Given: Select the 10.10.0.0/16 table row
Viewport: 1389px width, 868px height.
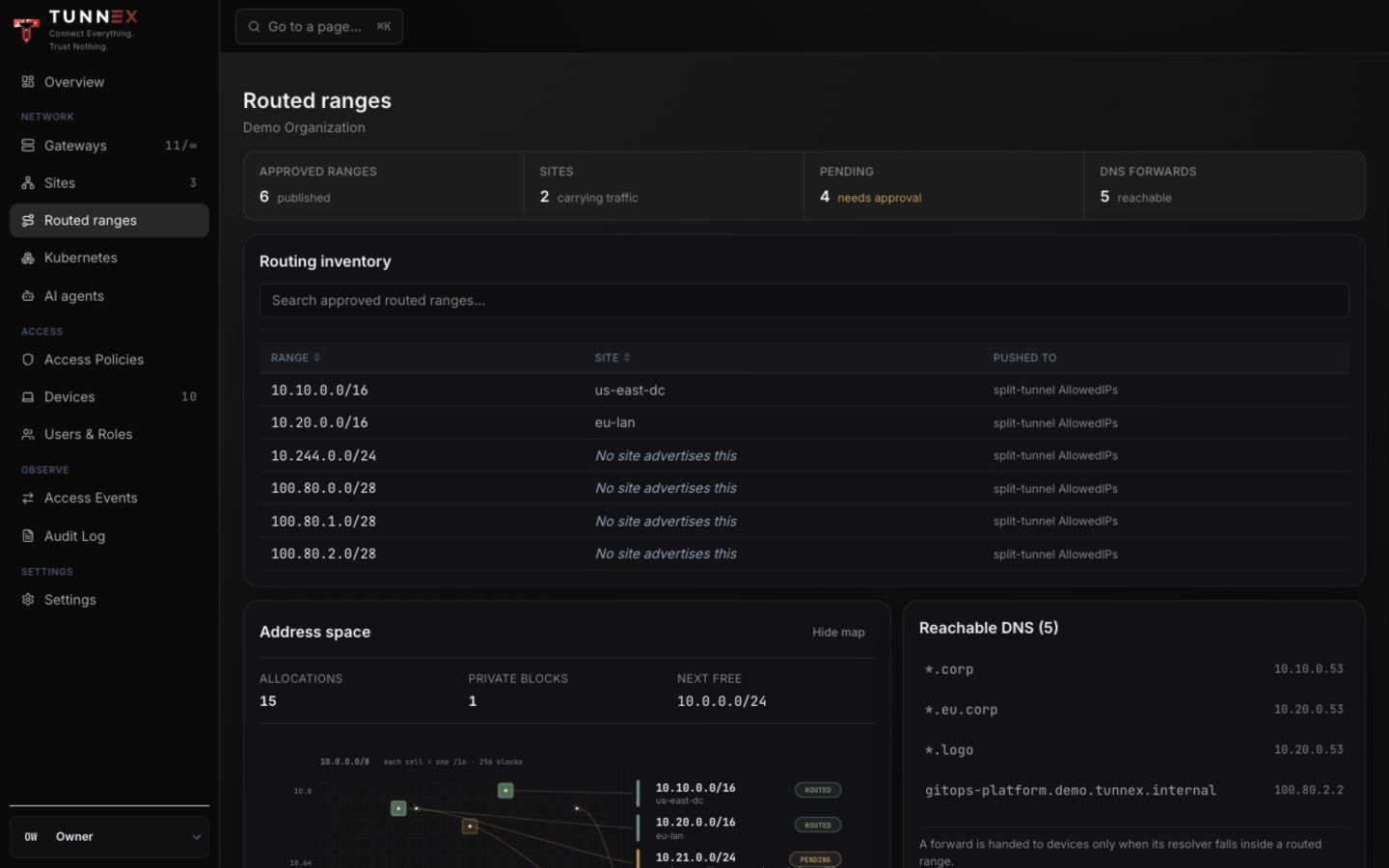Looking at the screenshot, I should [x=803, y=391].
